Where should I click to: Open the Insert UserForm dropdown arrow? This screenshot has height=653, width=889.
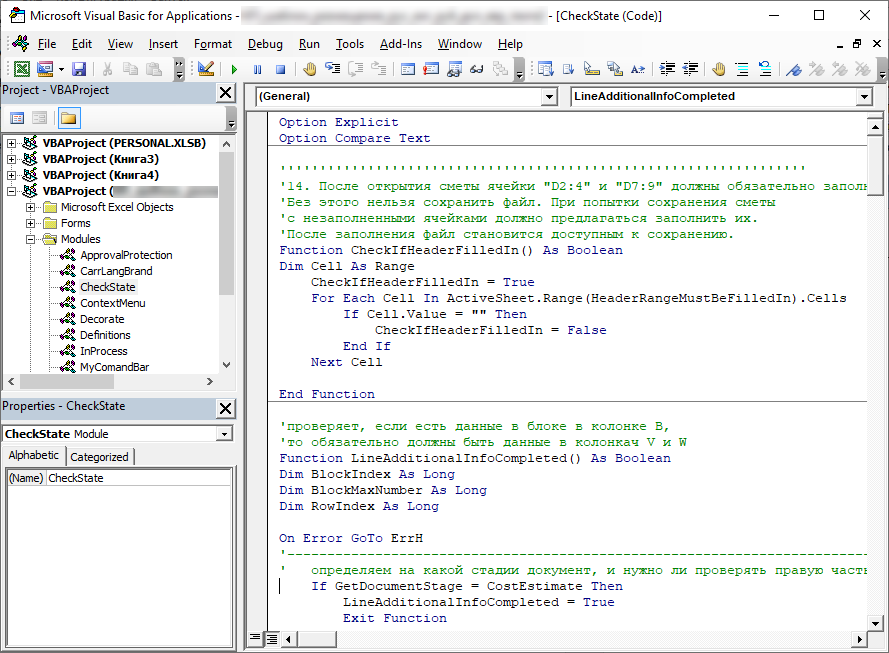(x=61, y=69)
